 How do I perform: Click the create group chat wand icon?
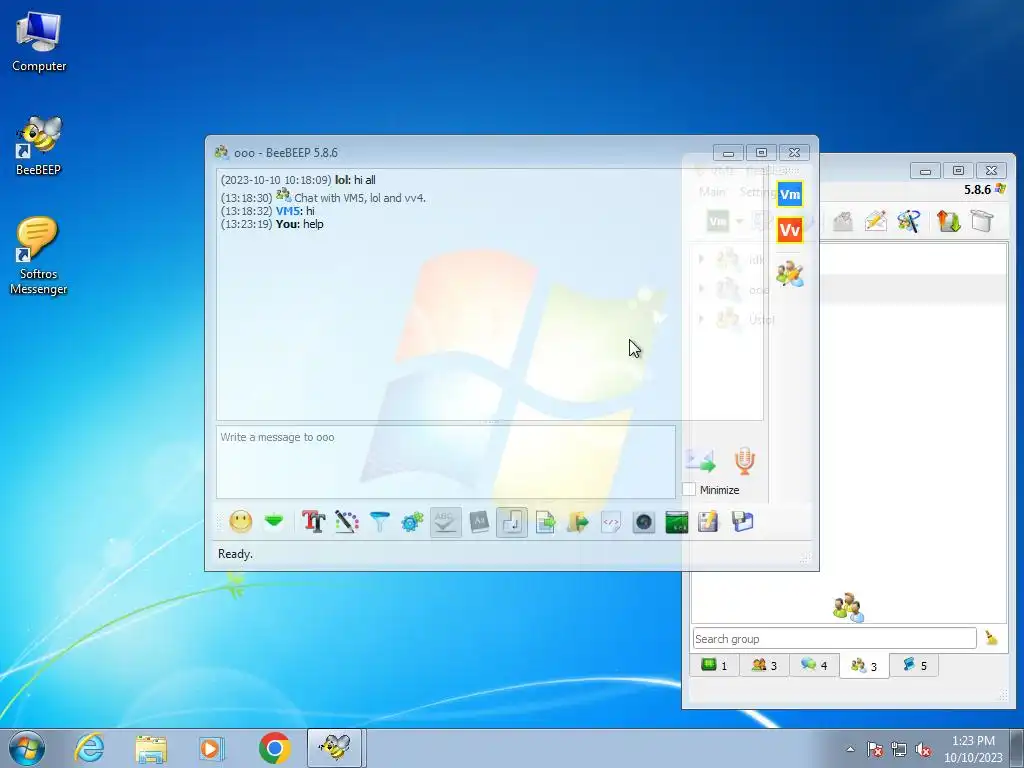908,221
